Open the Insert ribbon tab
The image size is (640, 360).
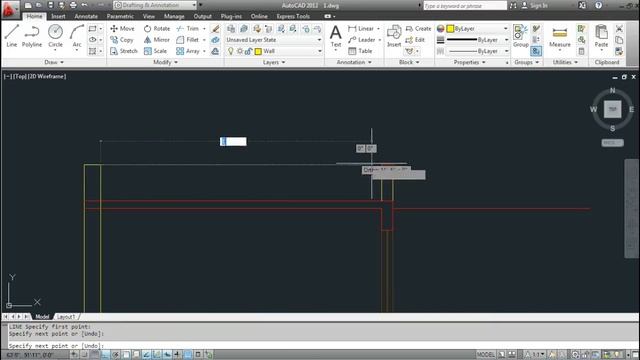point(58,16)
